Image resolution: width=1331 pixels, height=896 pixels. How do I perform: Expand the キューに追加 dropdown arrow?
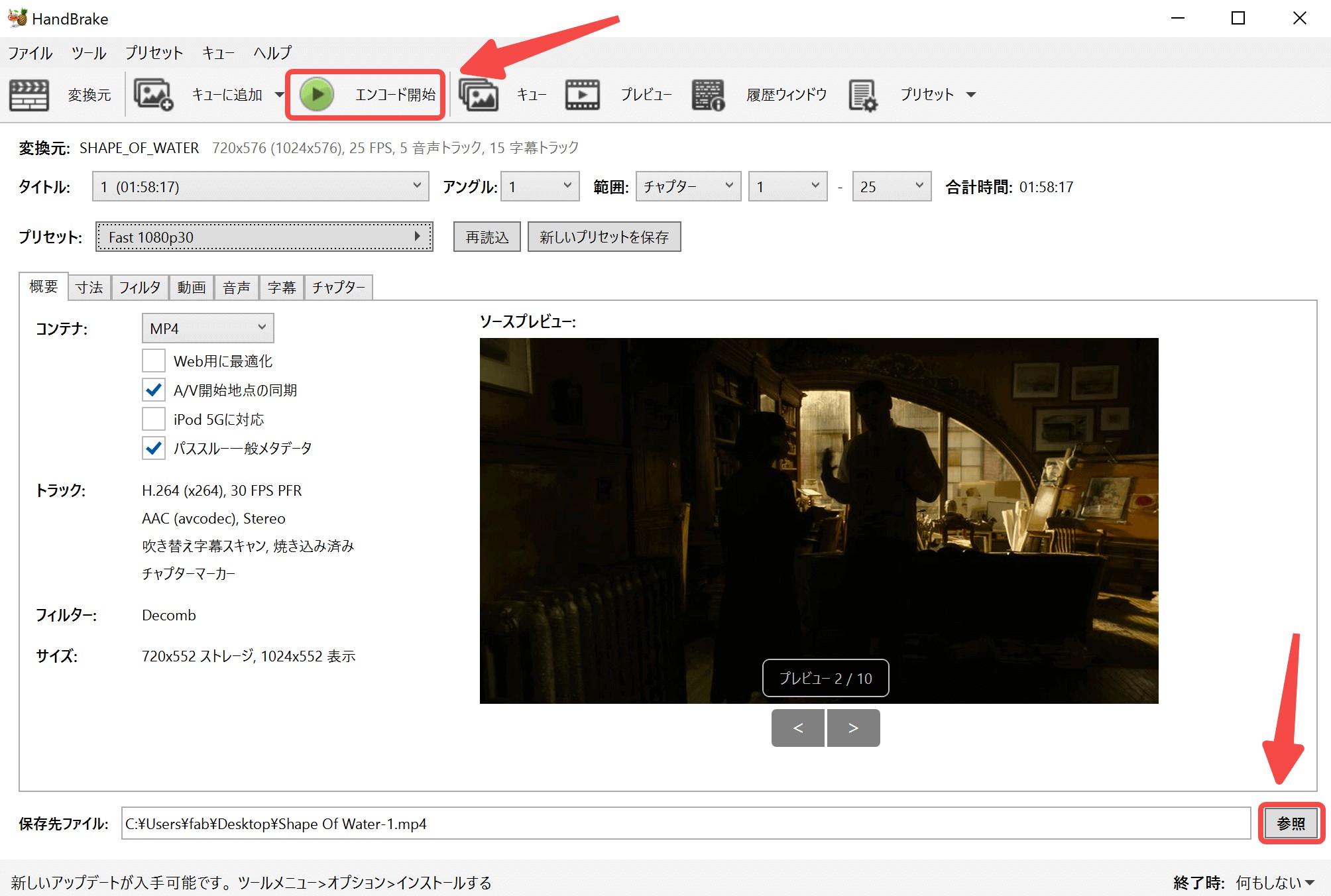tap(279, 95)
